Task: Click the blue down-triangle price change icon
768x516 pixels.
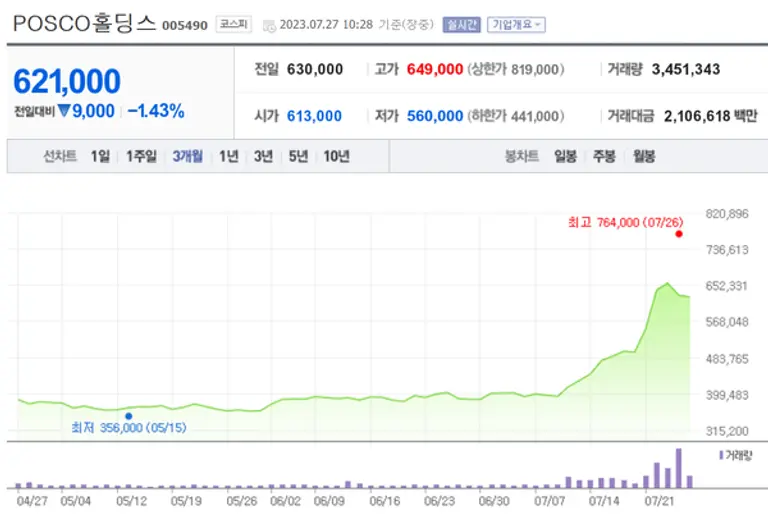Action: [64, 112]
